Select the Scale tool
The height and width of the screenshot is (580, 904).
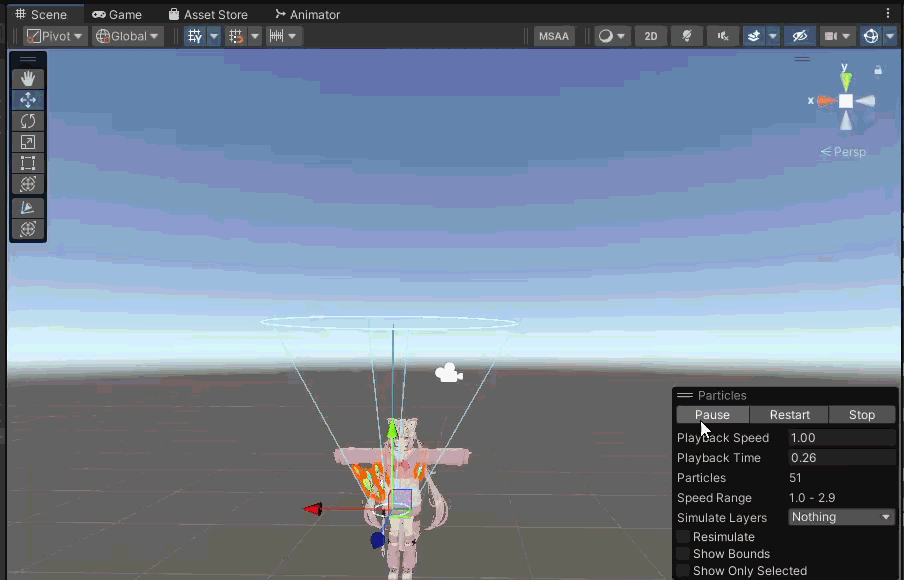pos(28,142)
